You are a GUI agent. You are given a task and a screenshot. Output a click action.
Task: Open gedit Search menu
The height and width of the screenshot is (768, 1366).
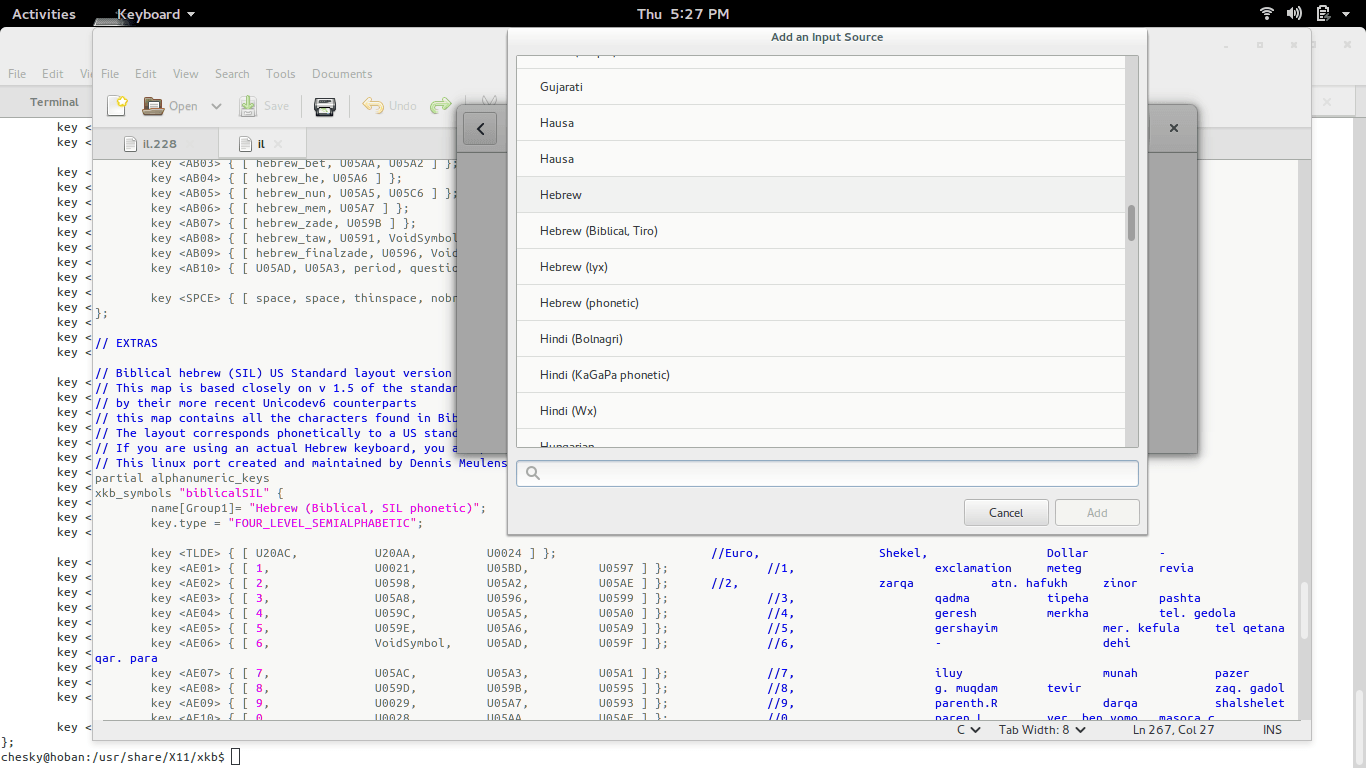click(x=232, y=74)
